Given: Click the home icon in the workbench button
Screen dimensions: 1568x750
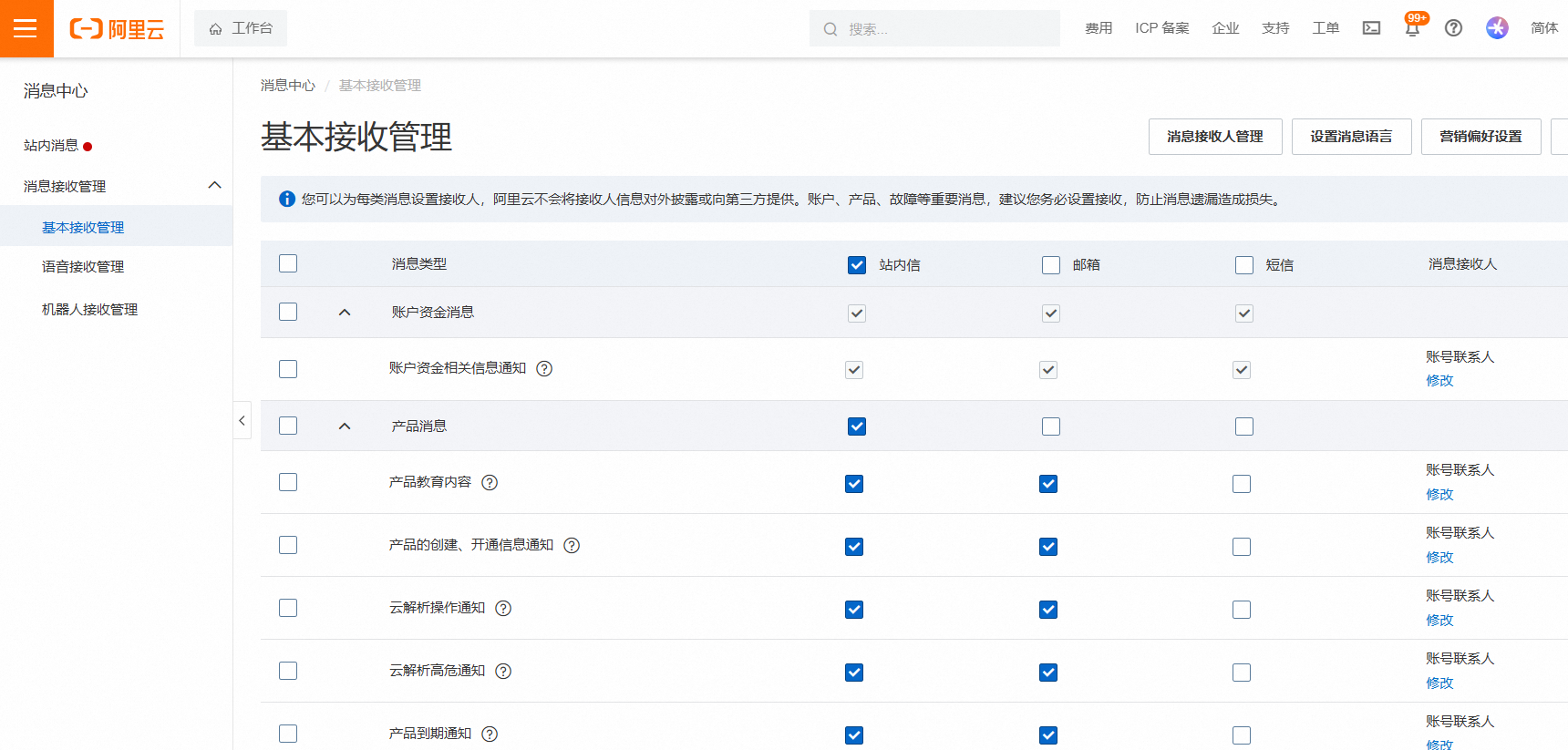Looking at the screenshot, I should click(x=216, y=29).
